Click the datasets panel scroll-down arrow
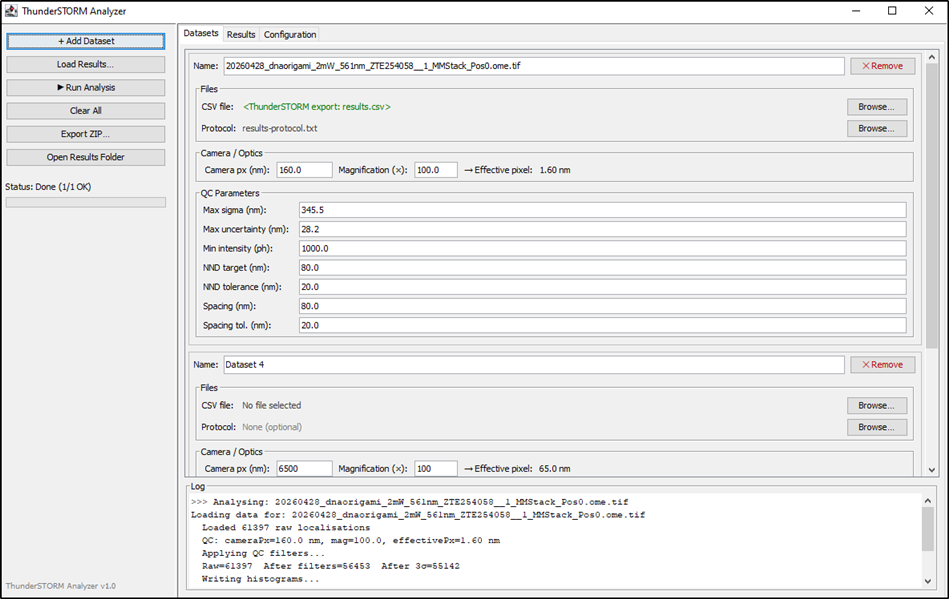 pyautogui.click(x=931, y=470)
